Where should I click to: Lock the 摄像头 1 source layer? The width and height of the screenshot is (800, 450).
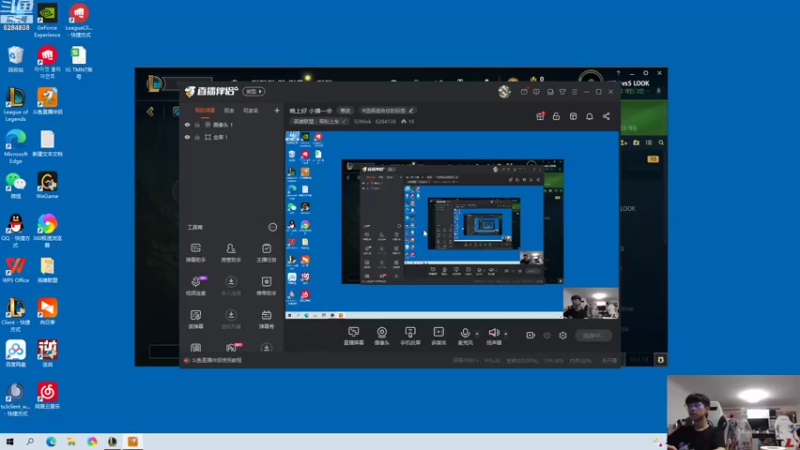(x=197, y=124)
